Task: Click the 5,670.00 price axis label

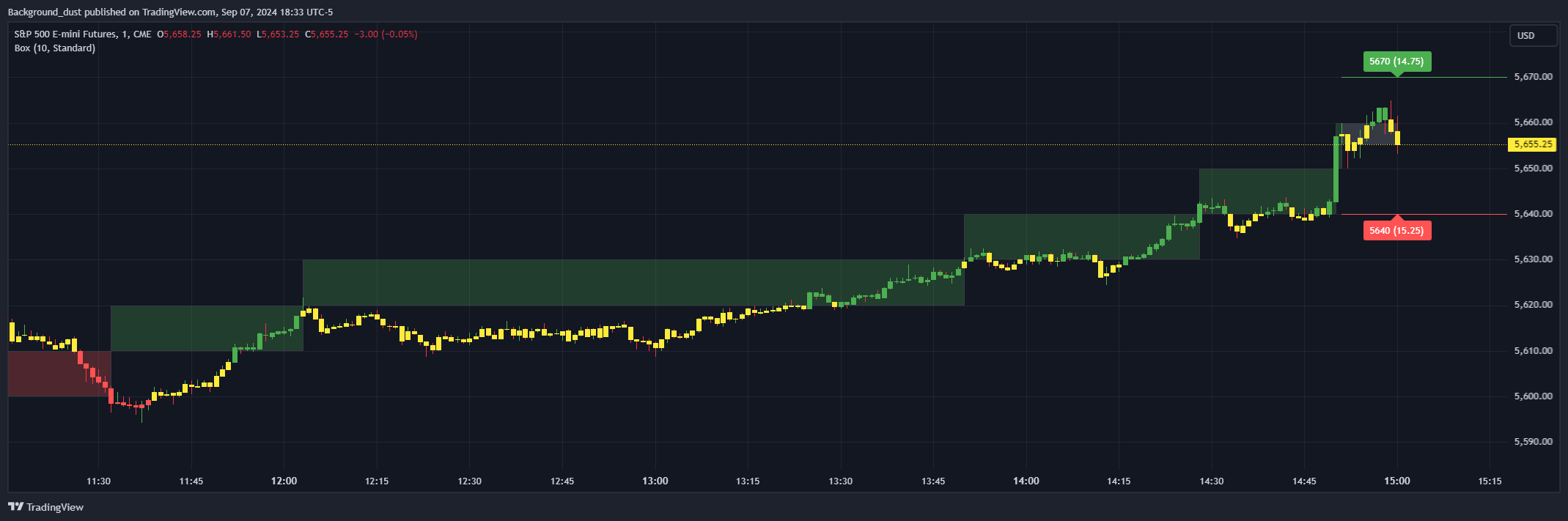Action: click(1533, 76)
